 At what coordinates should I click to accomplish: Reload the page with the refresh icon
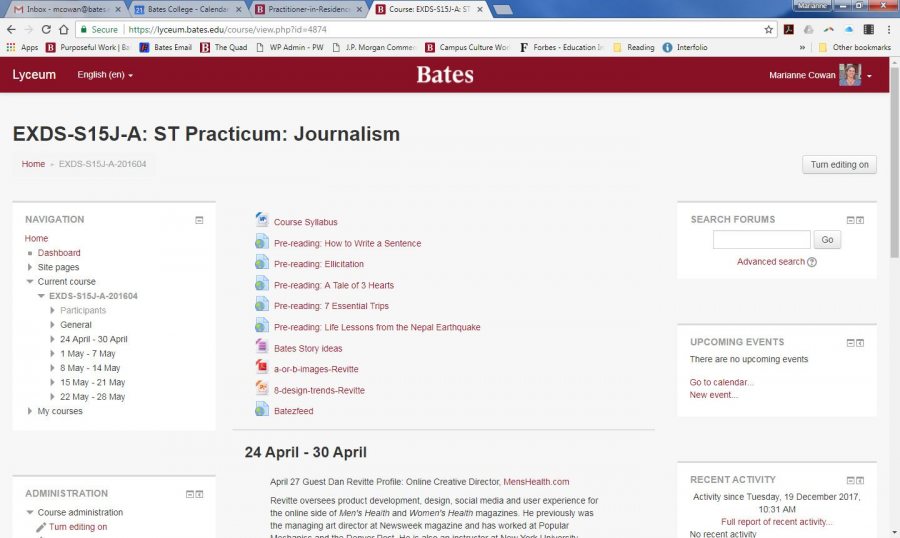pos(46,29)
